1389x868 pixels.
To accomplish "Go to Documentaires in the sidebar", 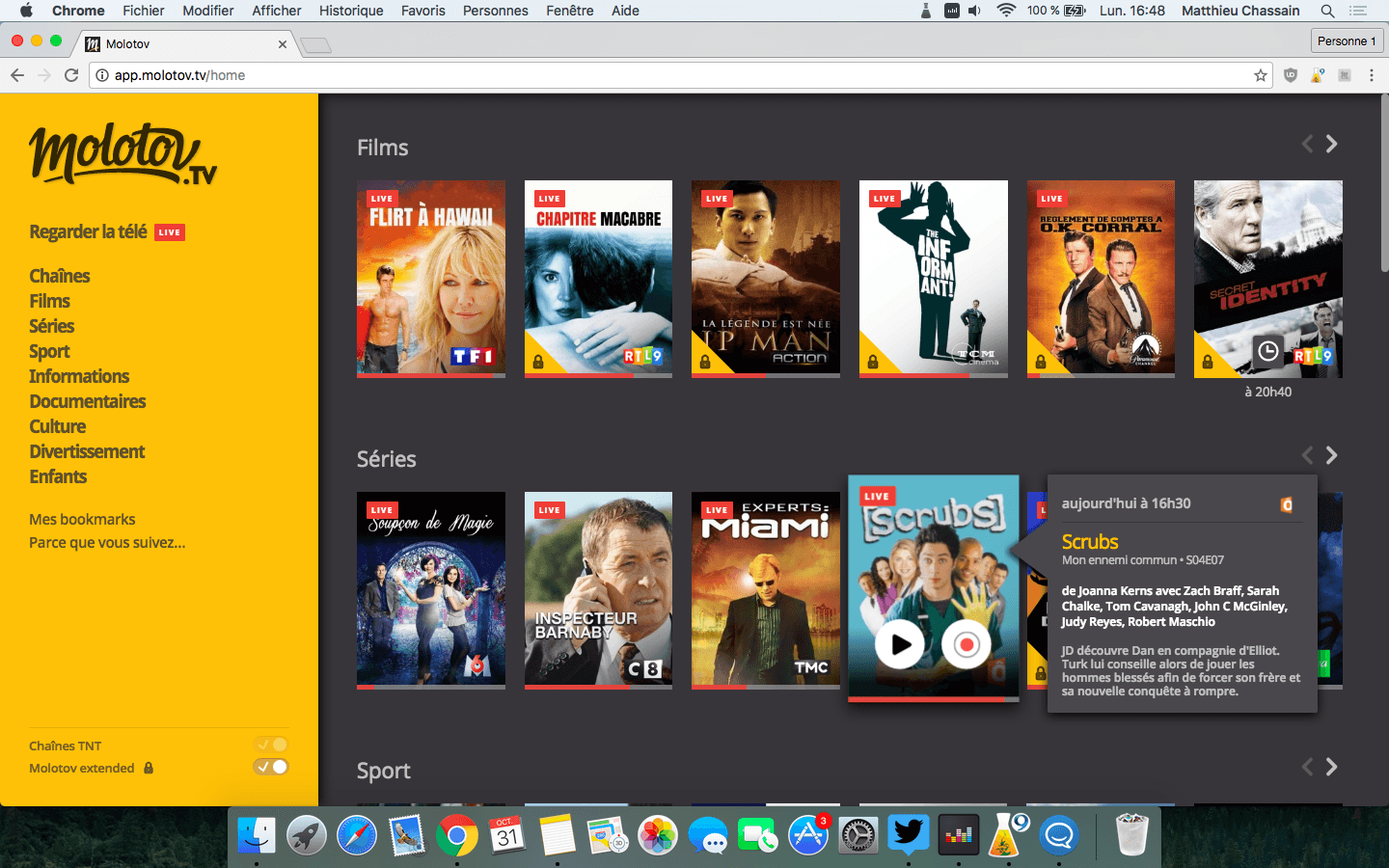I will tap(88, 401).
